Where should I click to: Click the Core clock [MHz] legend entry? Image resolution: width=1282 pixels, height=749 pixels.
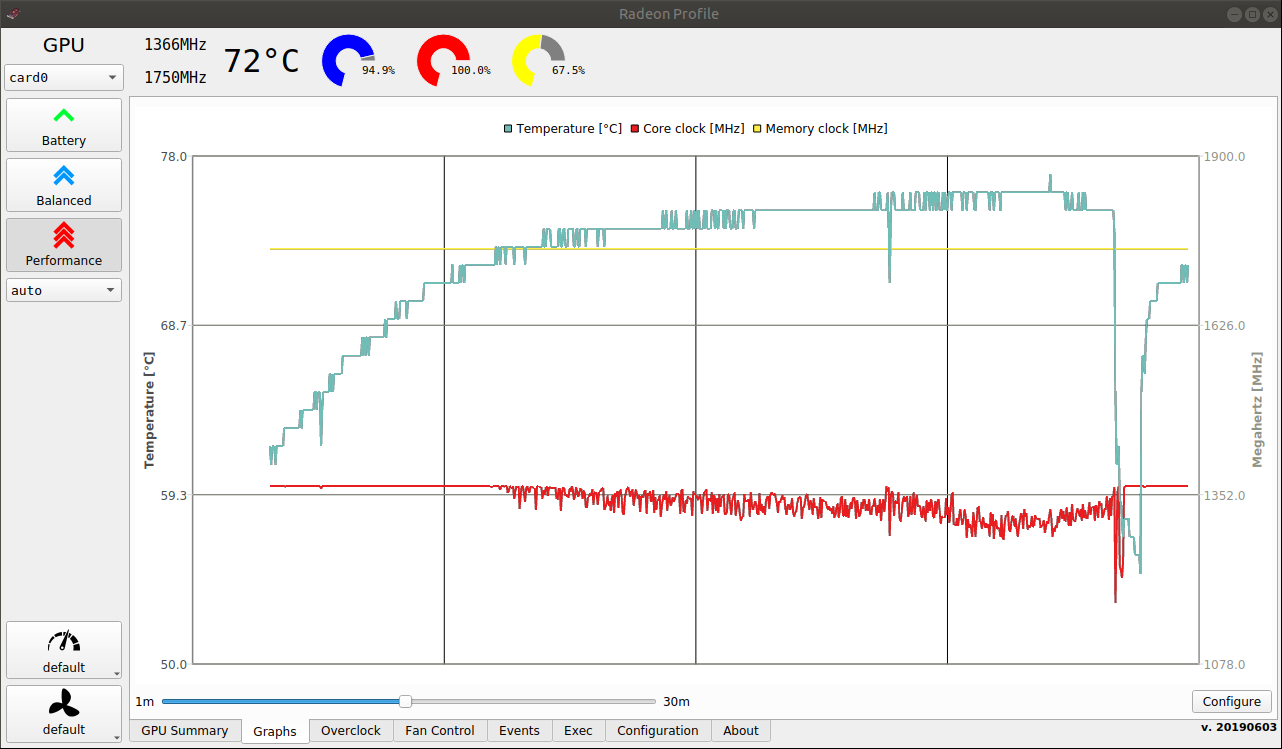688,129
